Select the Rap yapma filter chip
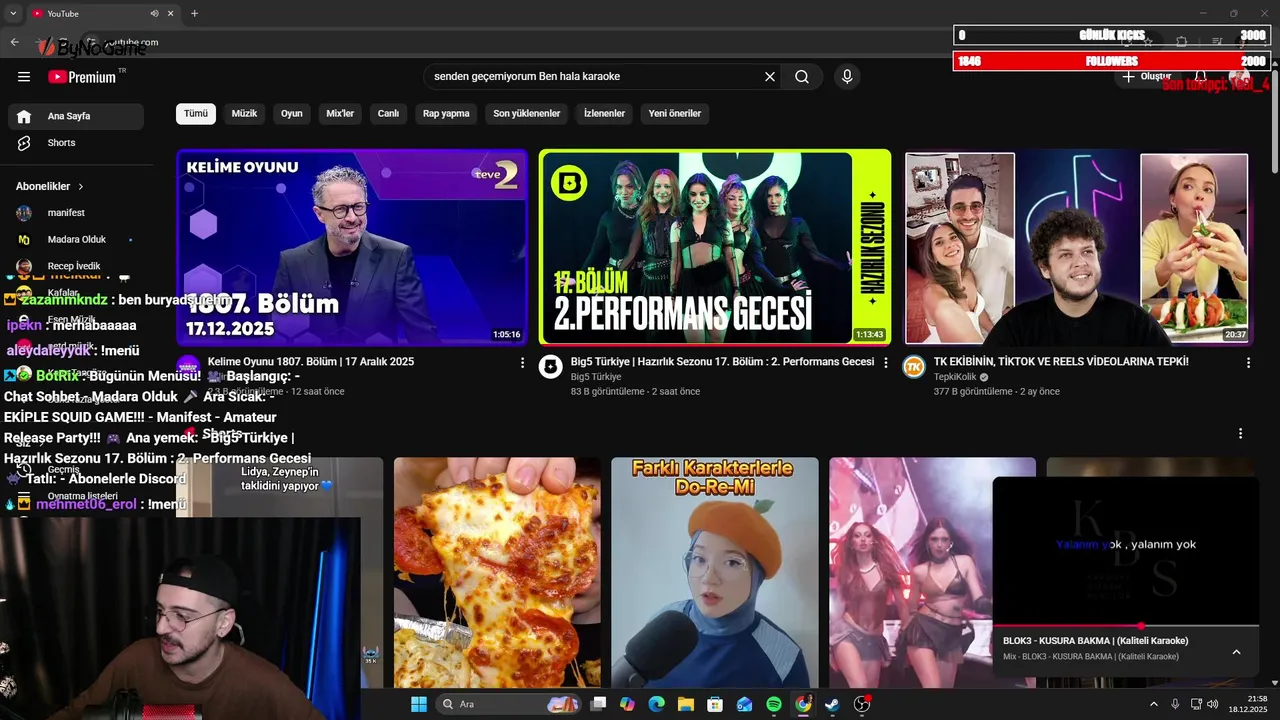This screenshot has width=1280, height=720. (x=446, y=113)
